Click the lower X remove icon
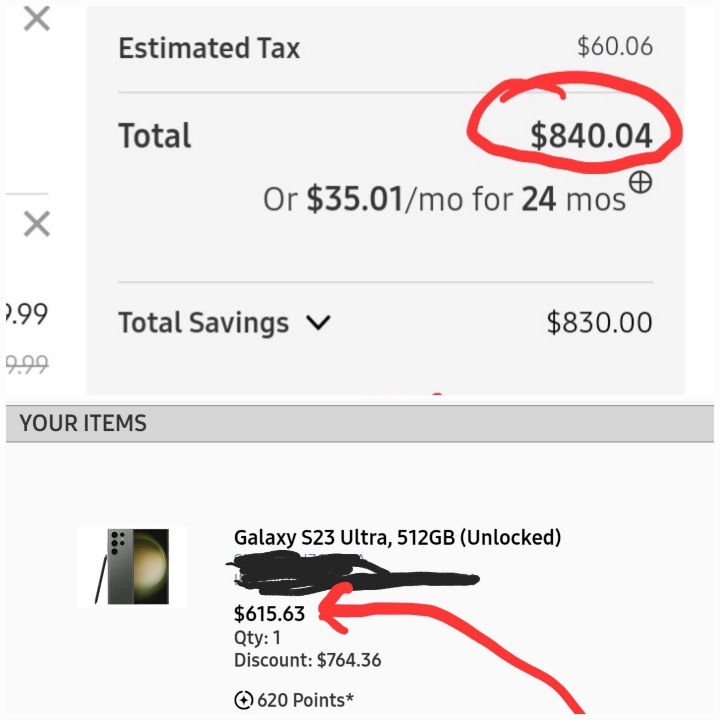The height and width of the screenshot is (720, 720). pos(37,224)
